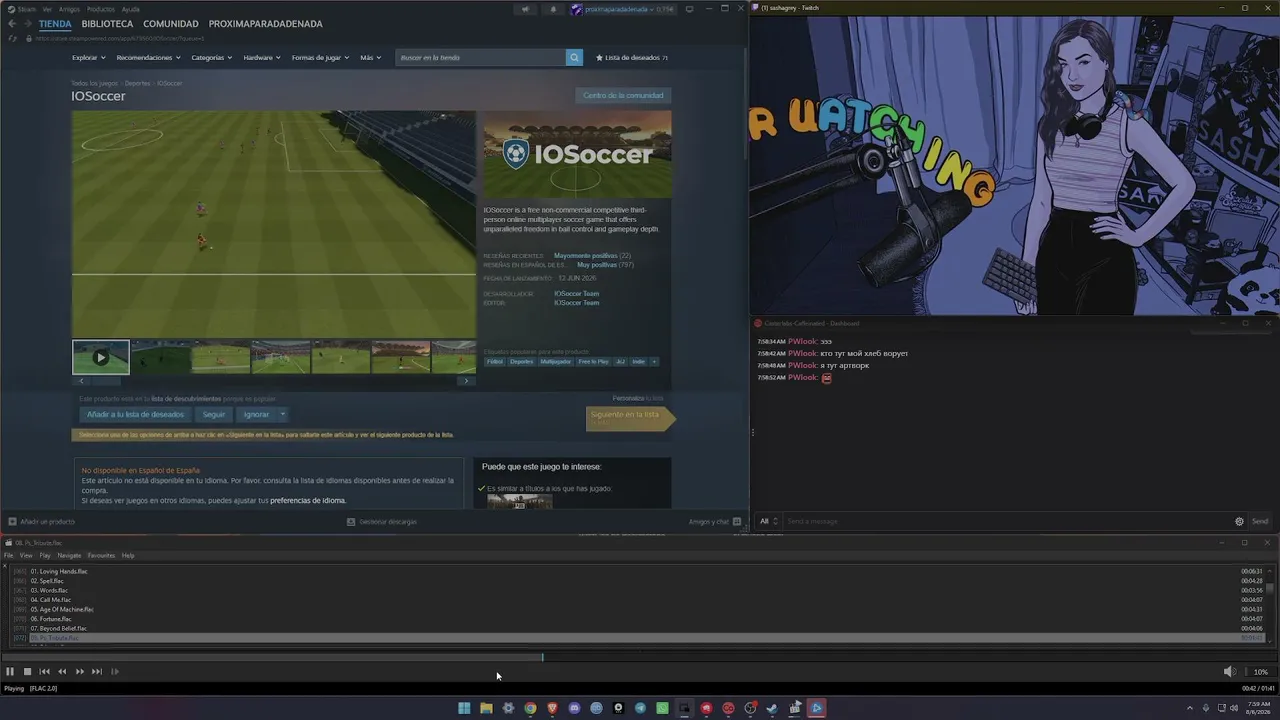Go back with Steam's back arrow
Viewport: 1280px width, 720px height.
pos(12,24)
